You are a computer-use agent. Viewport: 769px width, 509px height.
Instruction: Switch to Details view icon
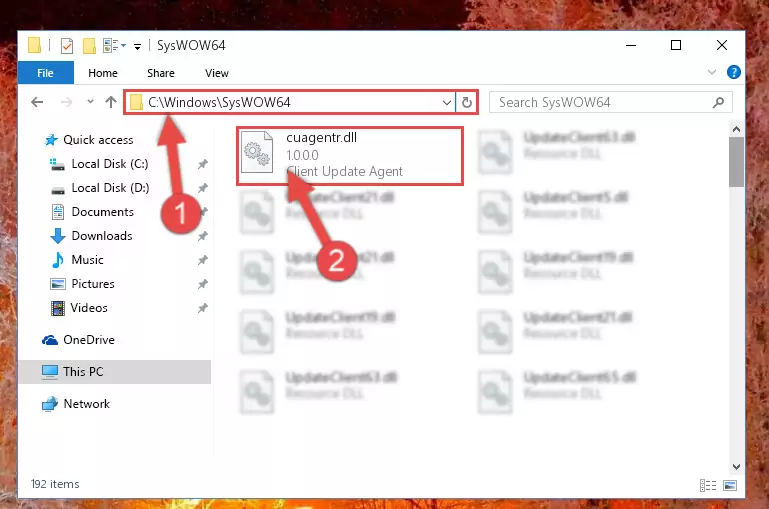tap(708, 485)
